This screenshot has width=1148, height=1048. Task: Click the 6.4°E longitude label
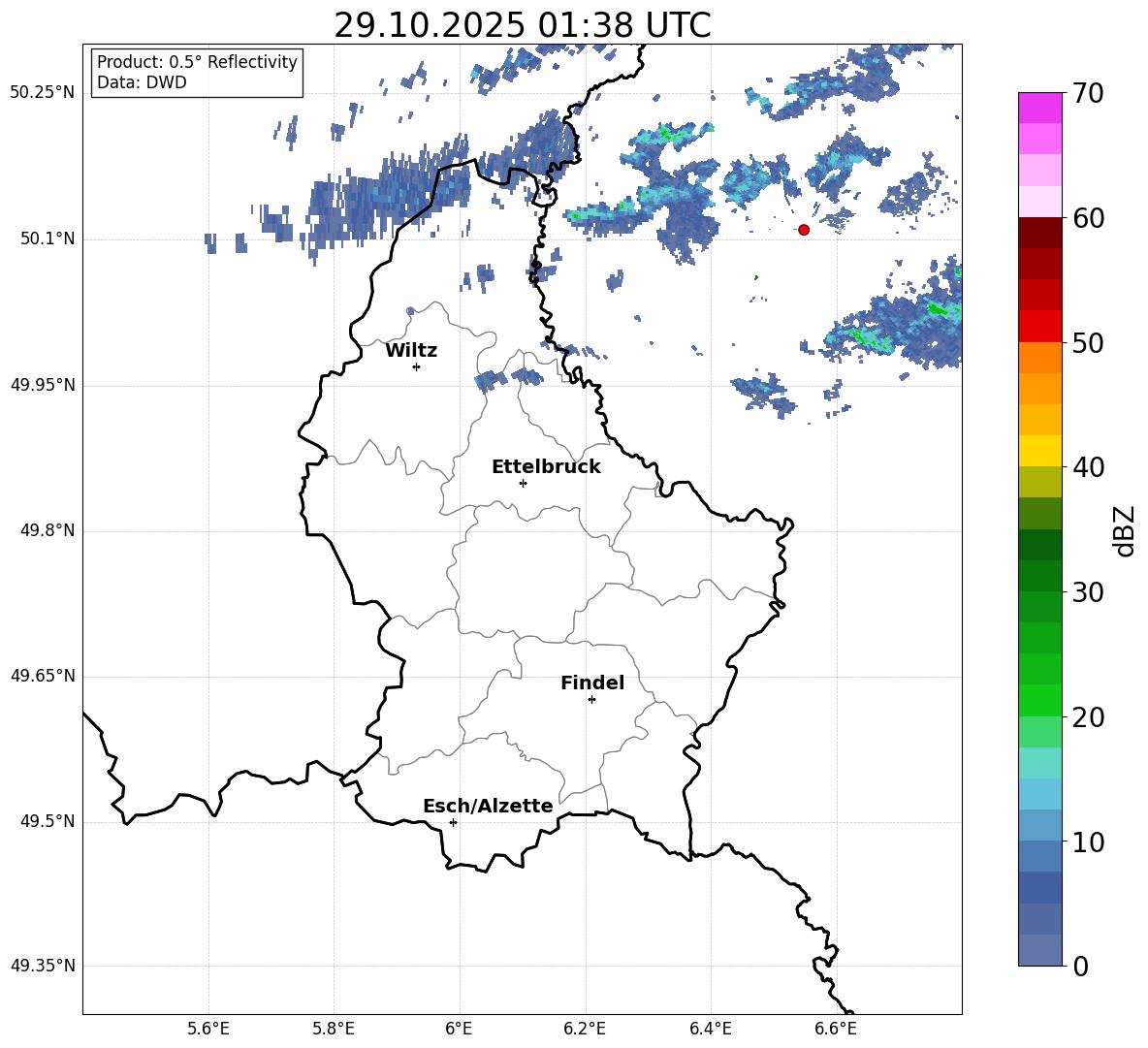tap(710, 1029)
